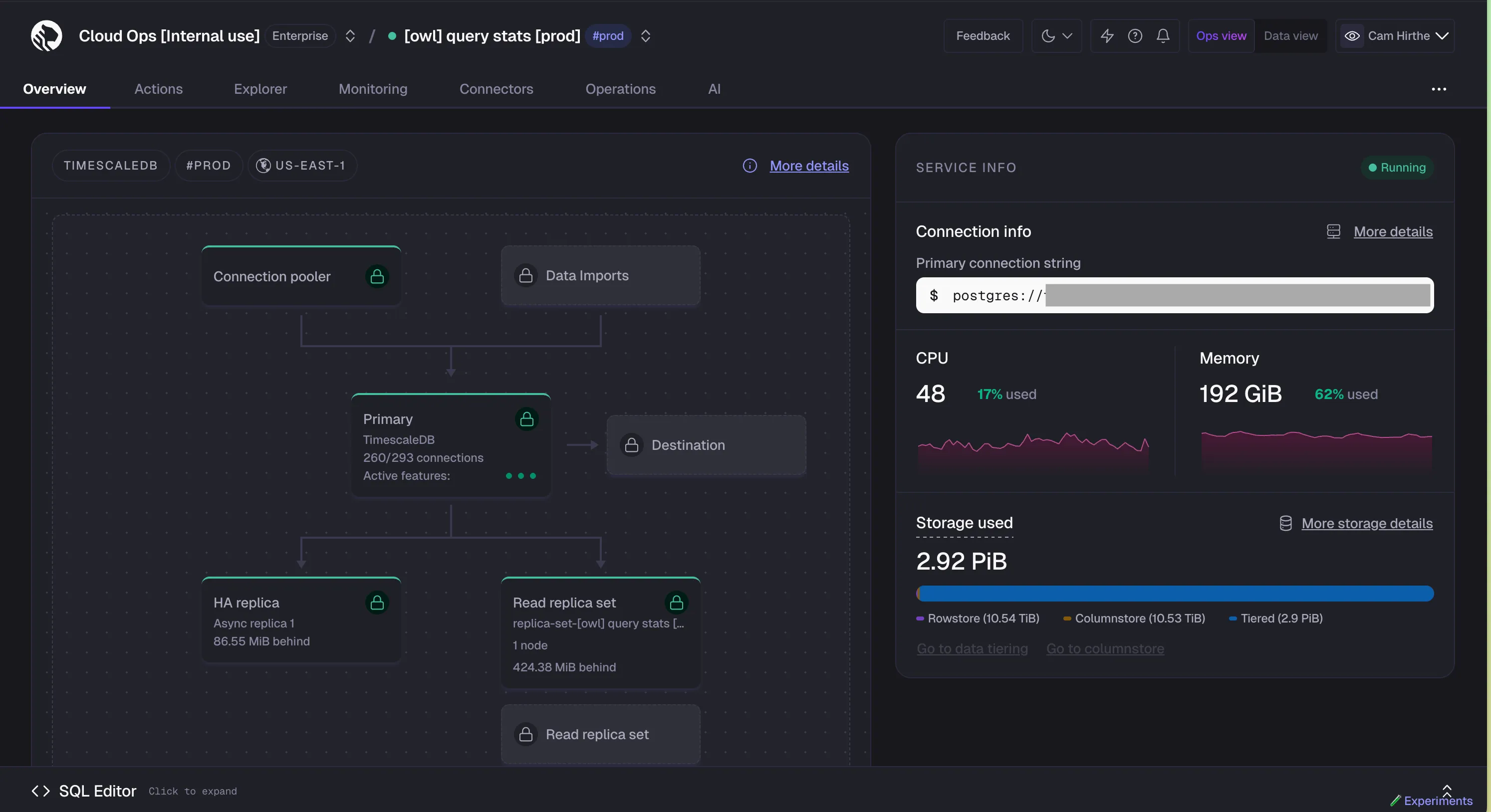The height and width of the screenshot is (812, 1491).
Task: Switch to Data view
Action: 1290,36
